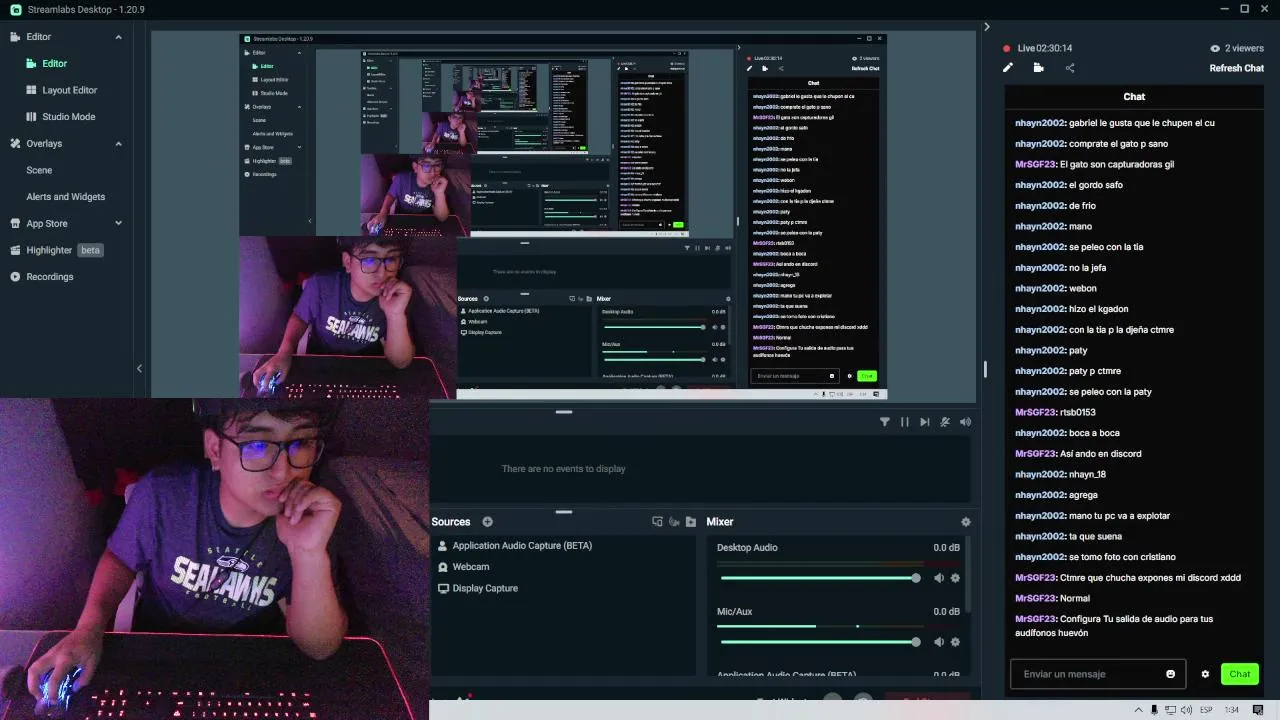Screen dimensions: 1280x720
Task: Click the Streamlabs logo in title bar
Action: 16,9
